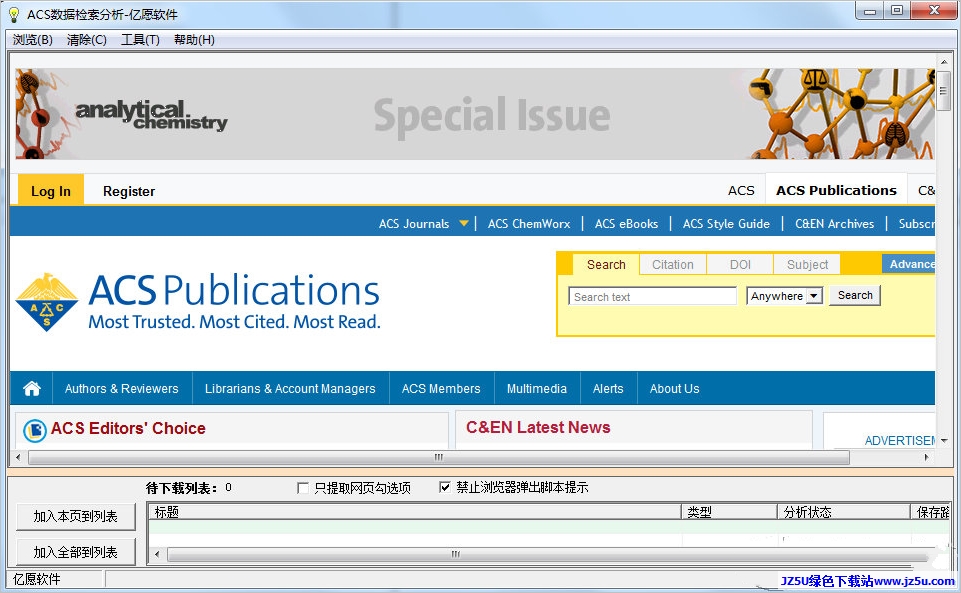The image size is (961, 593).
Task: Open ACS eBooks link
Action: [x=626, y=224]
